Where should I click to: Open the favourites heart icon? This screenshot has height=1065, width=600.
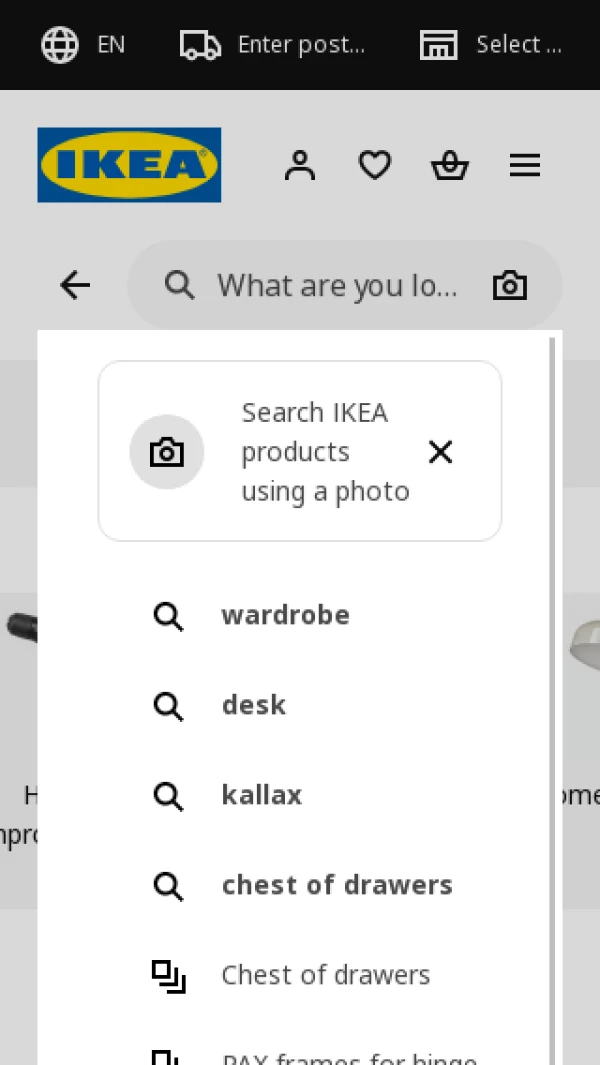pyautogui.click(x=375, y=165)
